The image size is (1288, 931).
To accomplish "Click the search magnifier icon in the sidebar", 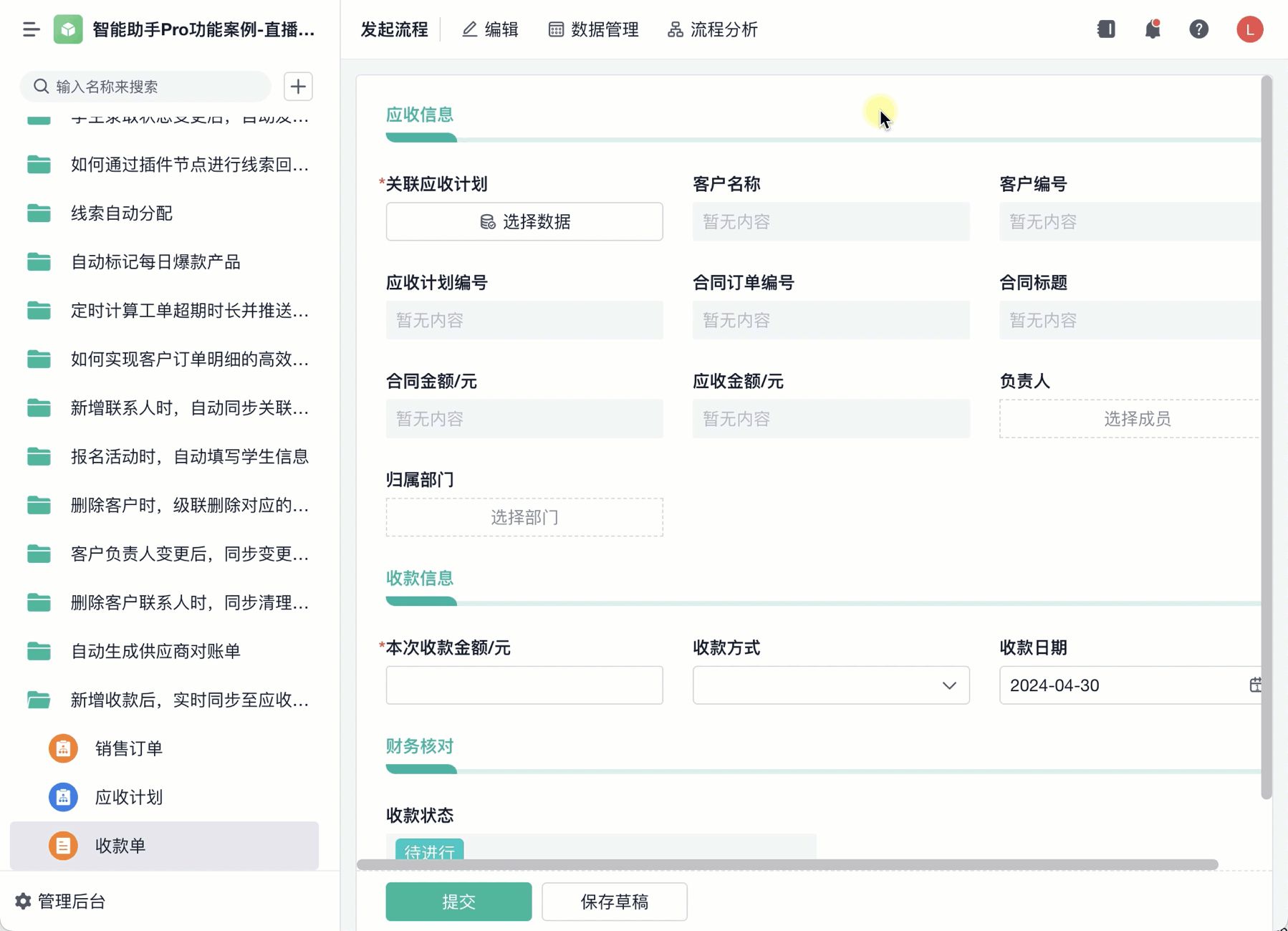I will 42,87.
